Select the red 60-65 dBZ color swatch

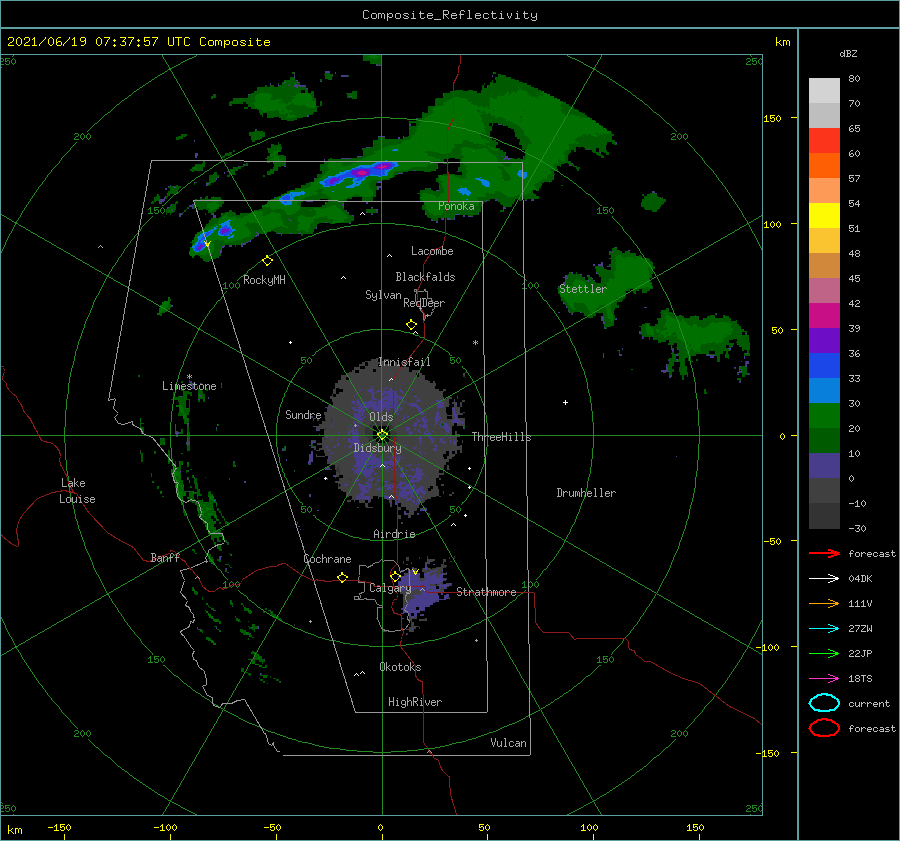[x=824, y=141]
